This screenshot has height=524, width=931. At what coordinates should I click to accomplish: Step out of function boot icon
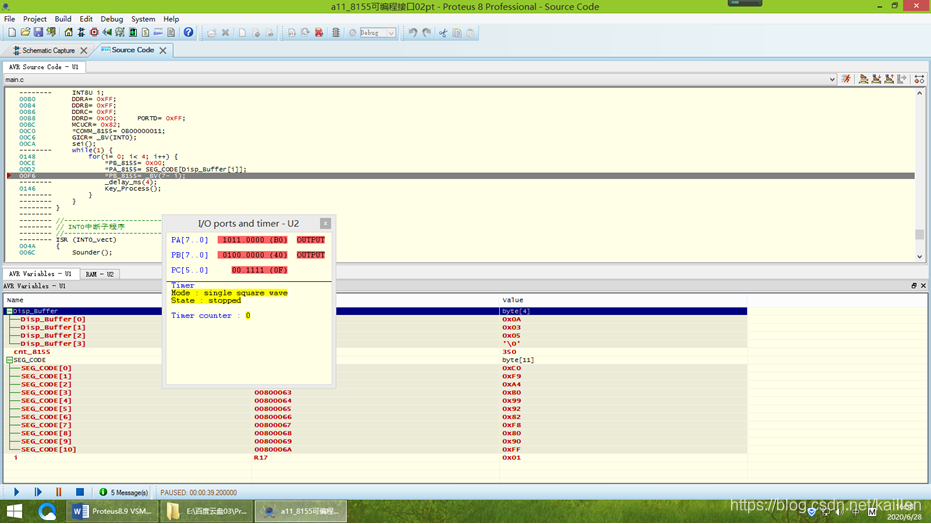(889, 79)
